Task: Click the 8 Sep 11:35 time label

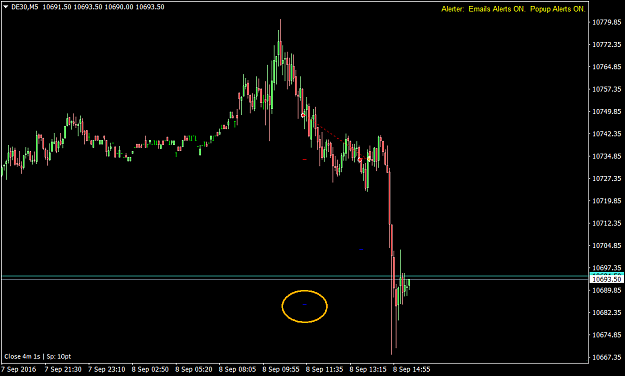Action: point(324,369)
